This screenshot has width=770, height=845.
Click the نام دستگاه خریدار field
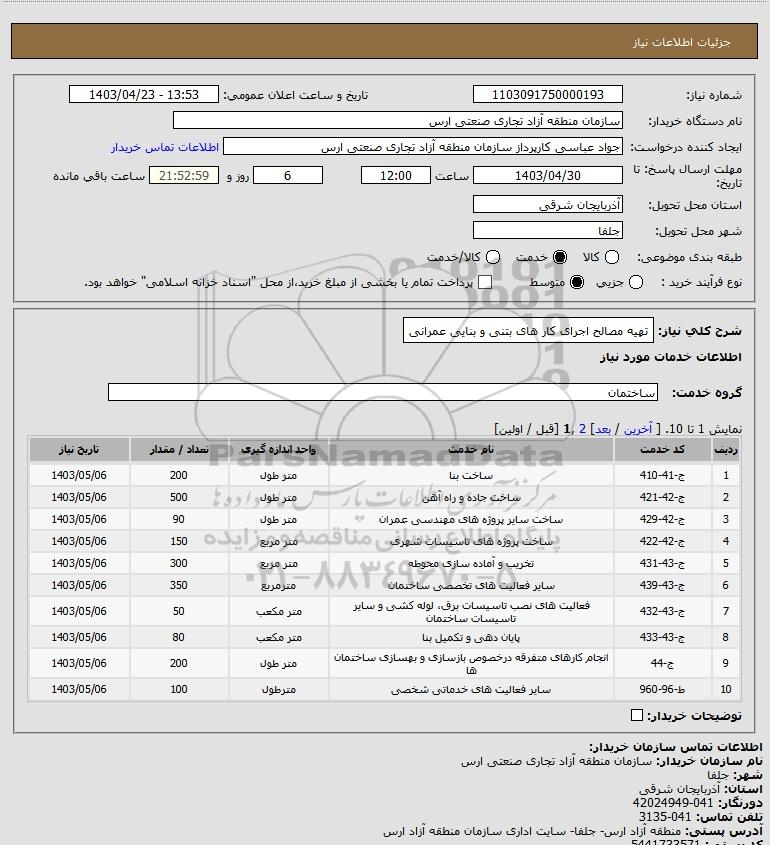click(x=398, y=120)
